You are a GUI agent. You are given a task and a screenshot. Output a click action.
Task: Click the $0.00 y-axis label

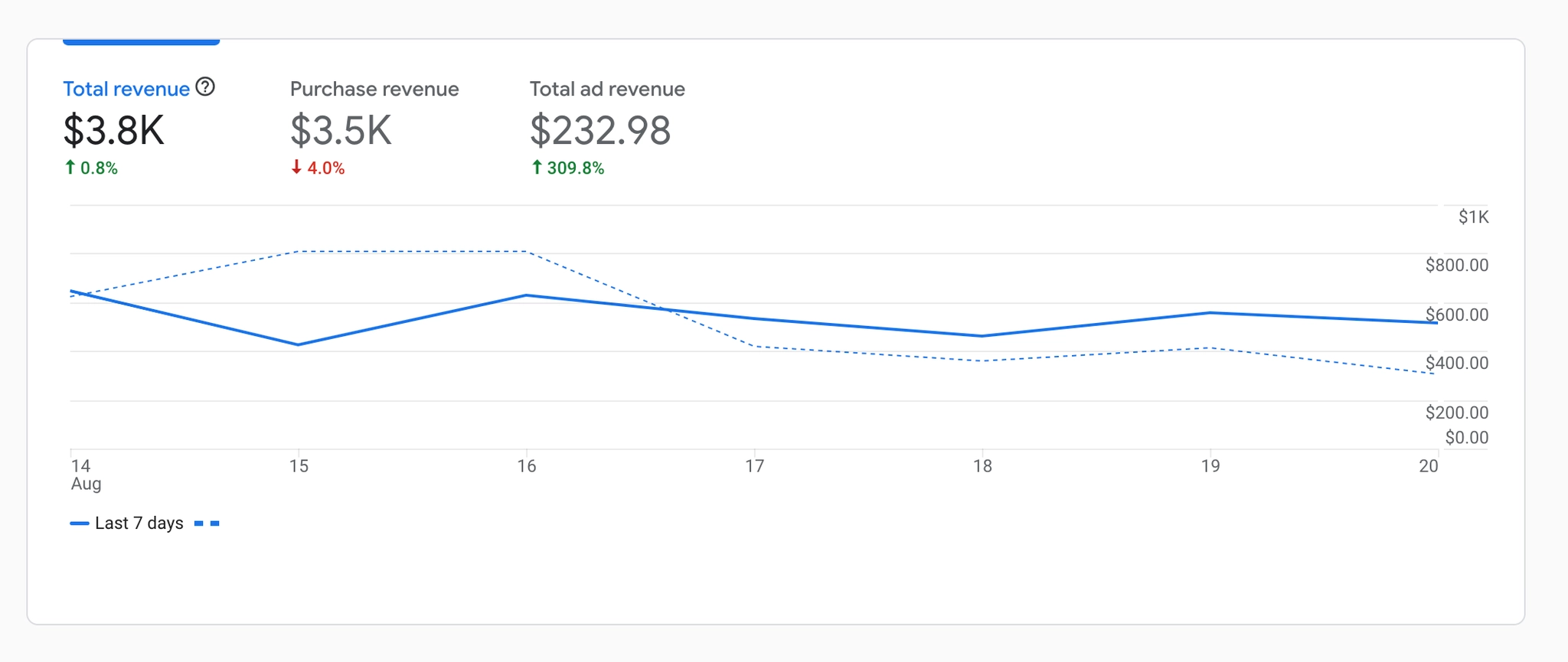click(x=1466, y=438)
